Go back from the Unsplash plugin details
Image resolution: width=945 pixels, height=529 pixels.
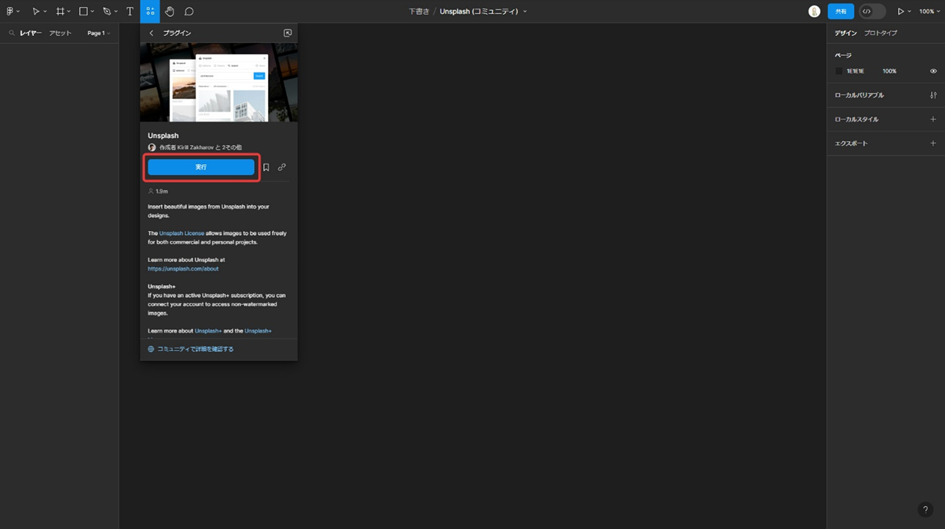151,33
